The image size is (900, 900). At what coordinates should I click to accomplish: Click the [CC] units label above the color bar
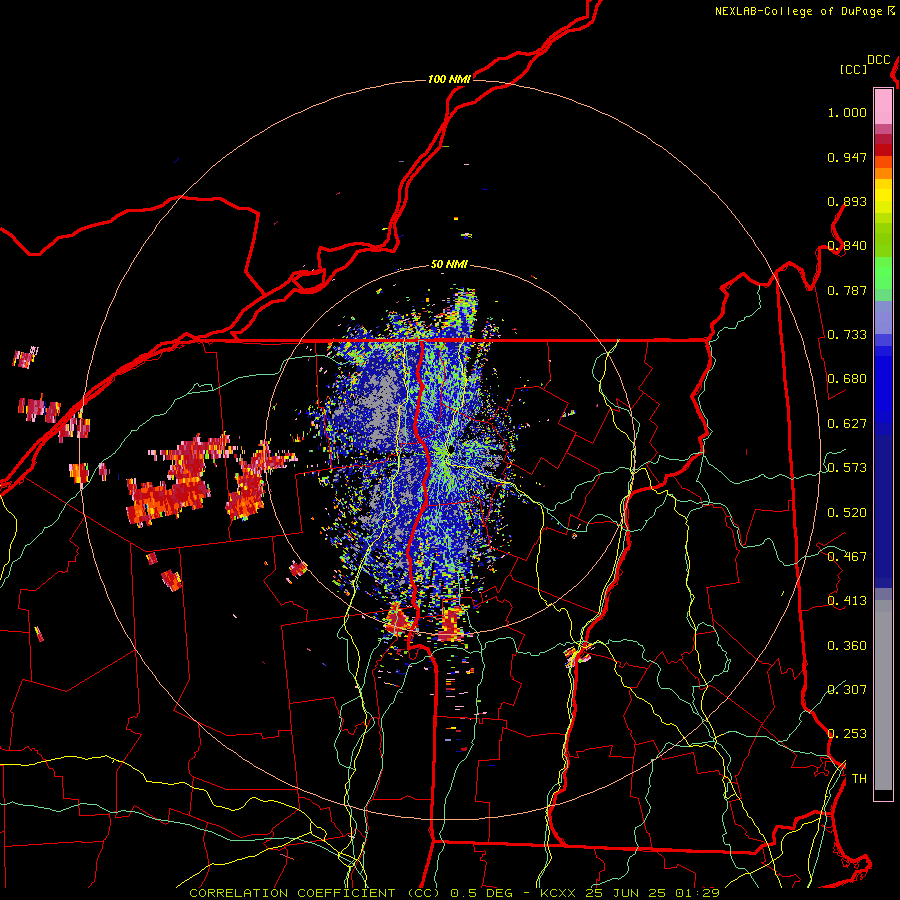[x=853, y=69]
